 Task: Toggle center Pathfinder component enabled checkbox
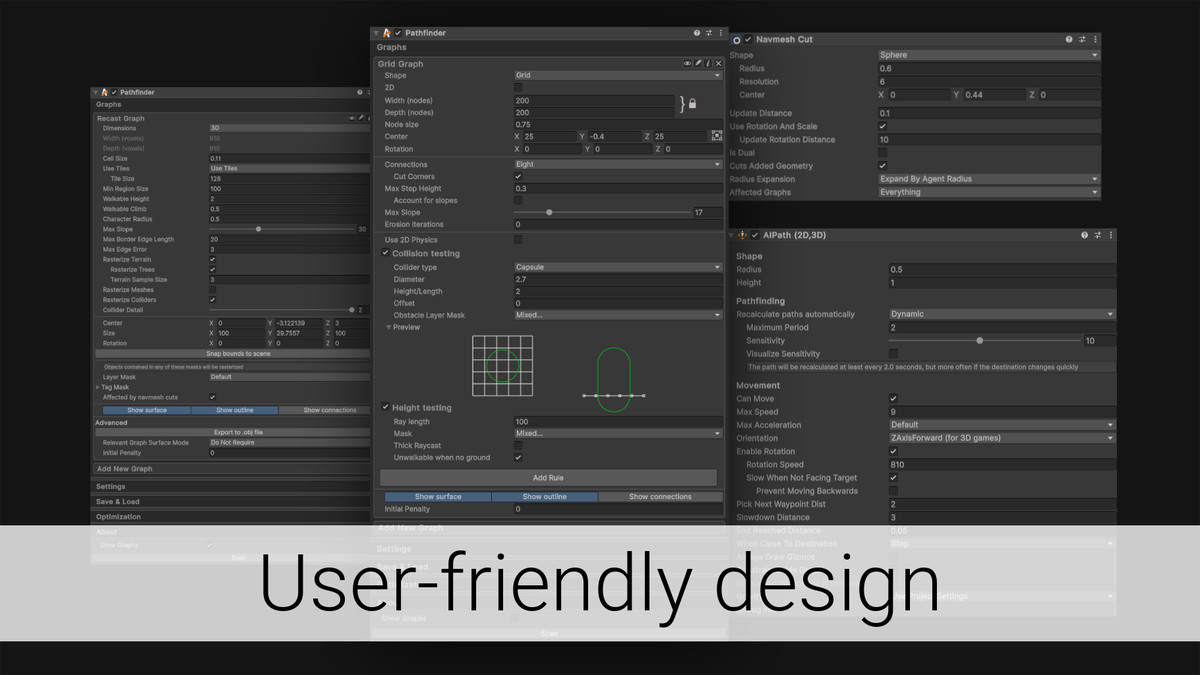(x=398, y=33)
